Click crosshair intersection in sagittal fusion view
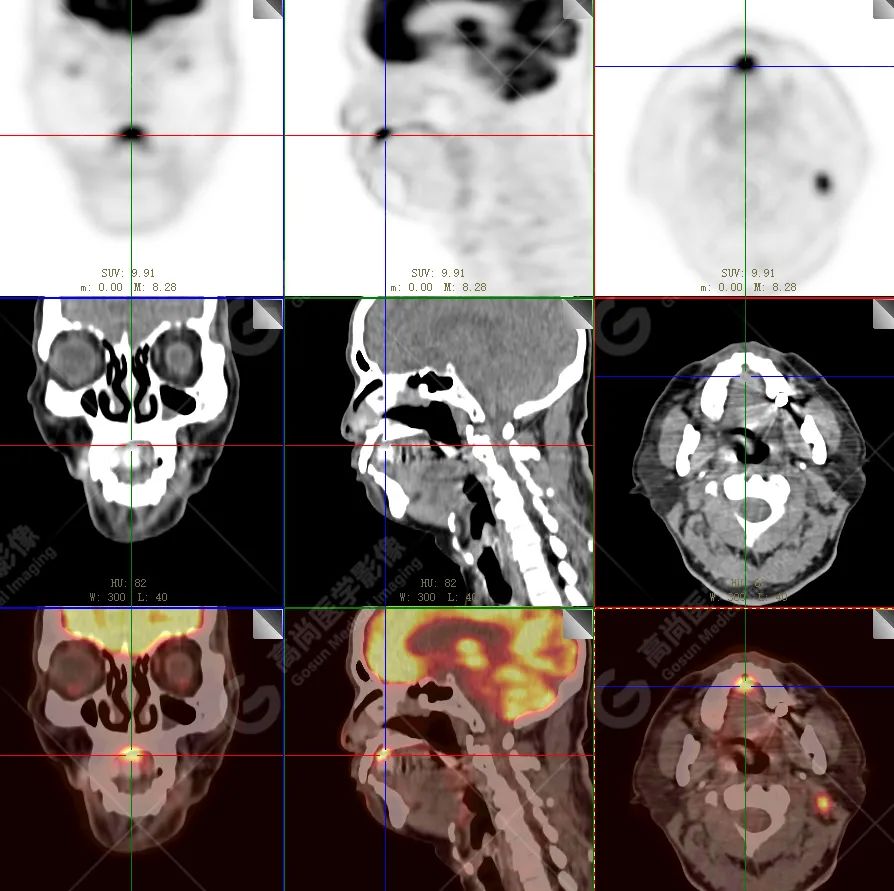The image size is (894, 891). [386, 755]
